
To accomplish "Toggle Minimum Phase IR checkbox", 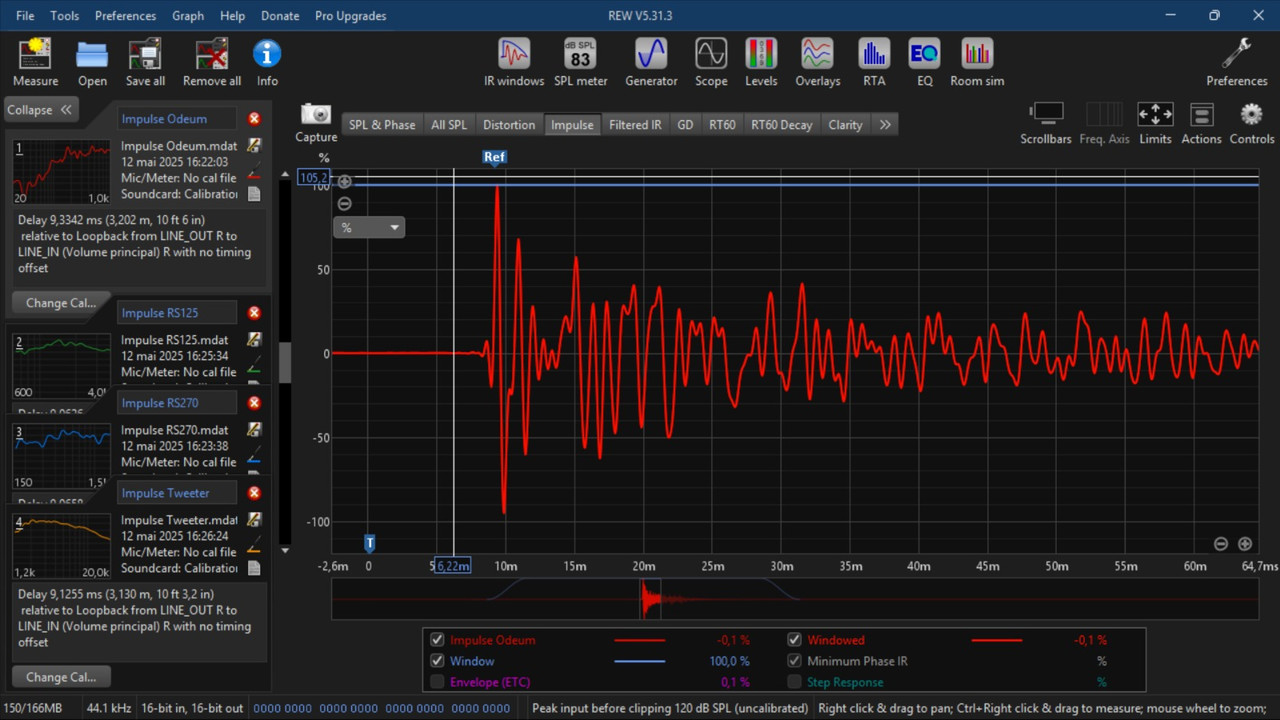I will (x=794, y=661).
